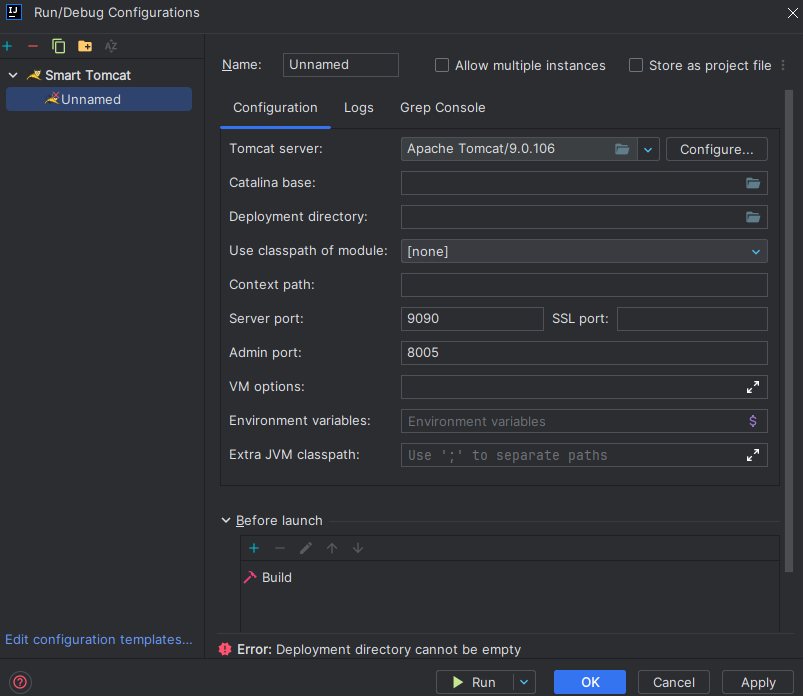Image resolution: width=803 pixels, height=696 pixels.
Task: Click the Server port field showing 9090
Action: click(x=472, y=319)
